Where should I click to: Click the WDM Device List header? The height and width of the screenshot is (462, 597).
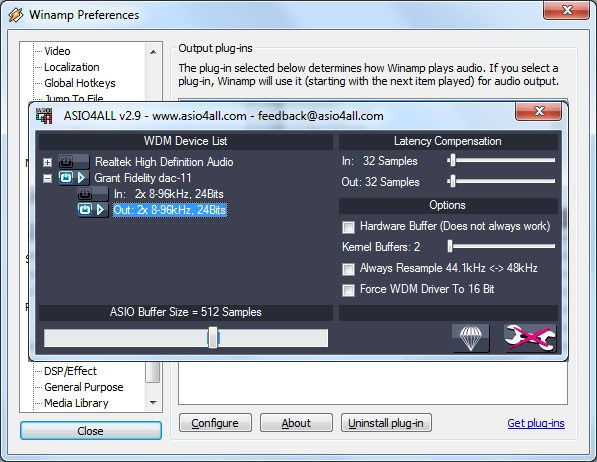pyautogui.click(x=185, y=141)
